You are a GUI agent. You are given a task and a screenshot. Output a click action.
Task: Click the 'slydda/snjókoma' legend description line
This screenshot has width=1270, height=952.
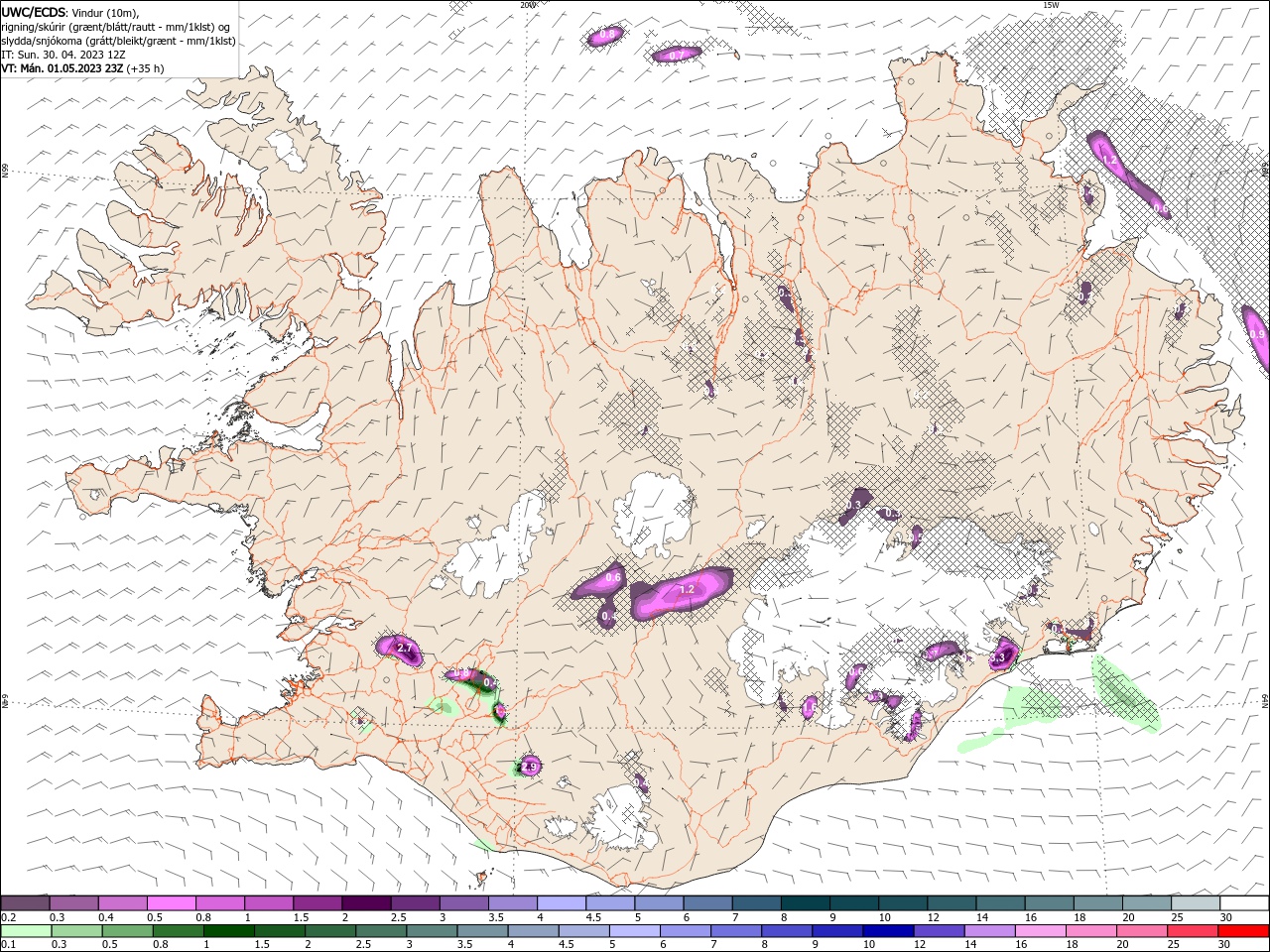tap(118, 41)
